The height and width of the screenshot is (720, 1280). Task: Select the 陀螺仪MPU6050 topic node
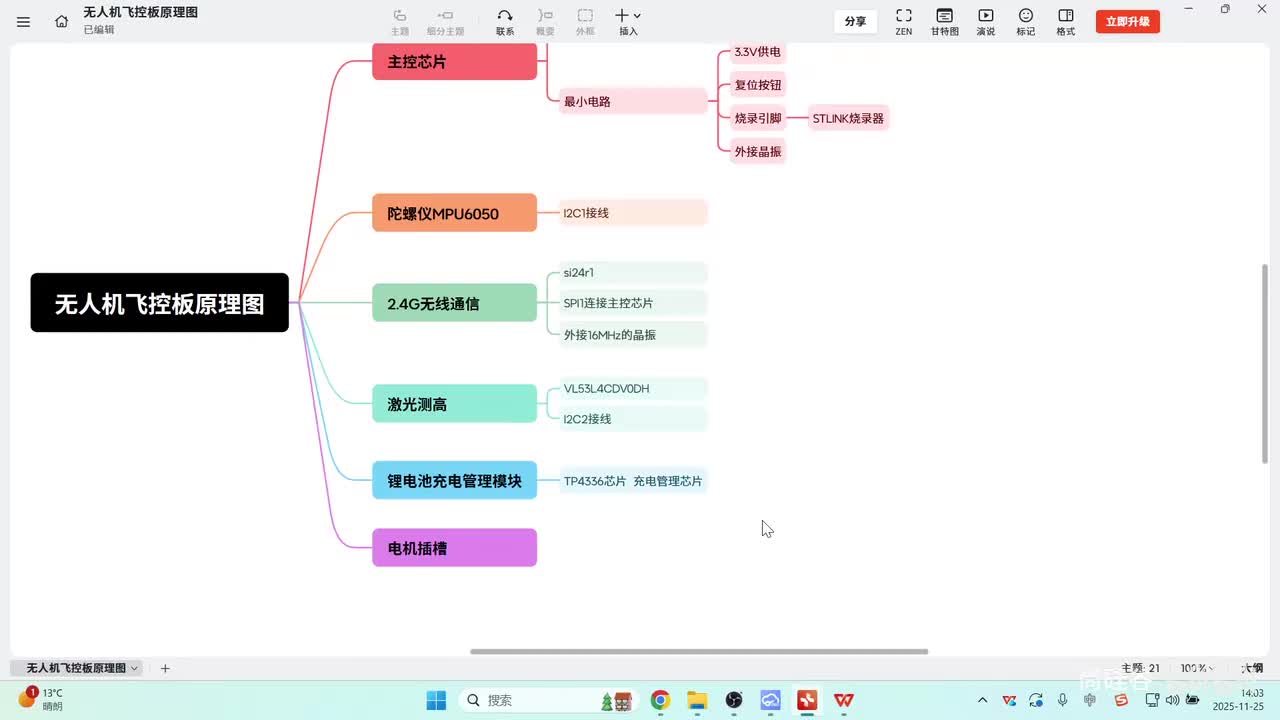[x=455, y=213]
